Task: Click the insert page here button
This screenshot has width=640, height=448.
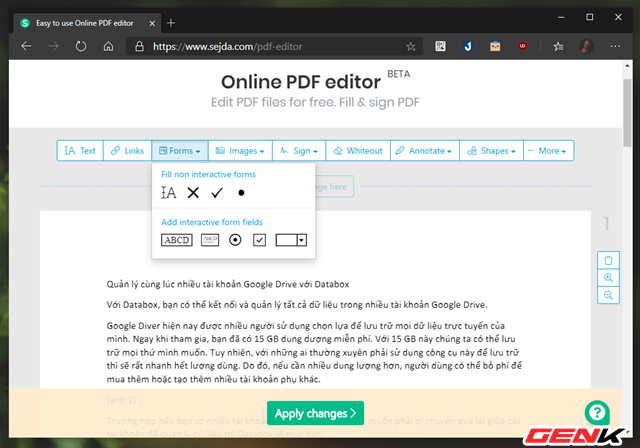Action: tap(334, 186)
